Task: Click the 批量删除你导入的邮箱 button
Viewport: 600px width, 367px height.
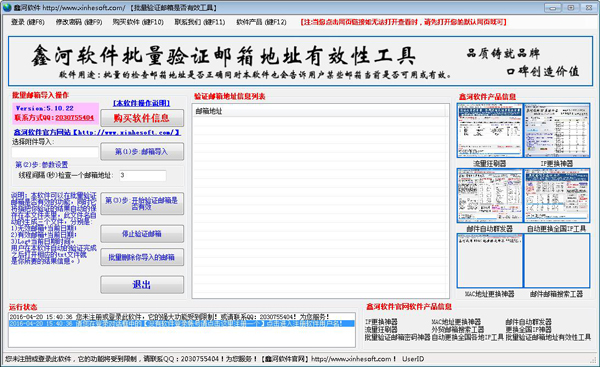Action: [x=142, y=257]
